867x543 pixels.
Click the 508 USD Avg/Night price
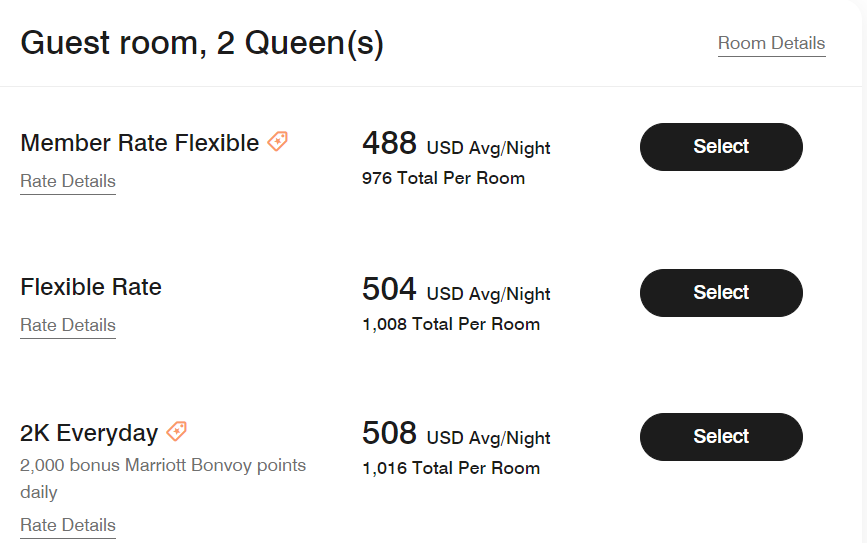click(456, 435)
